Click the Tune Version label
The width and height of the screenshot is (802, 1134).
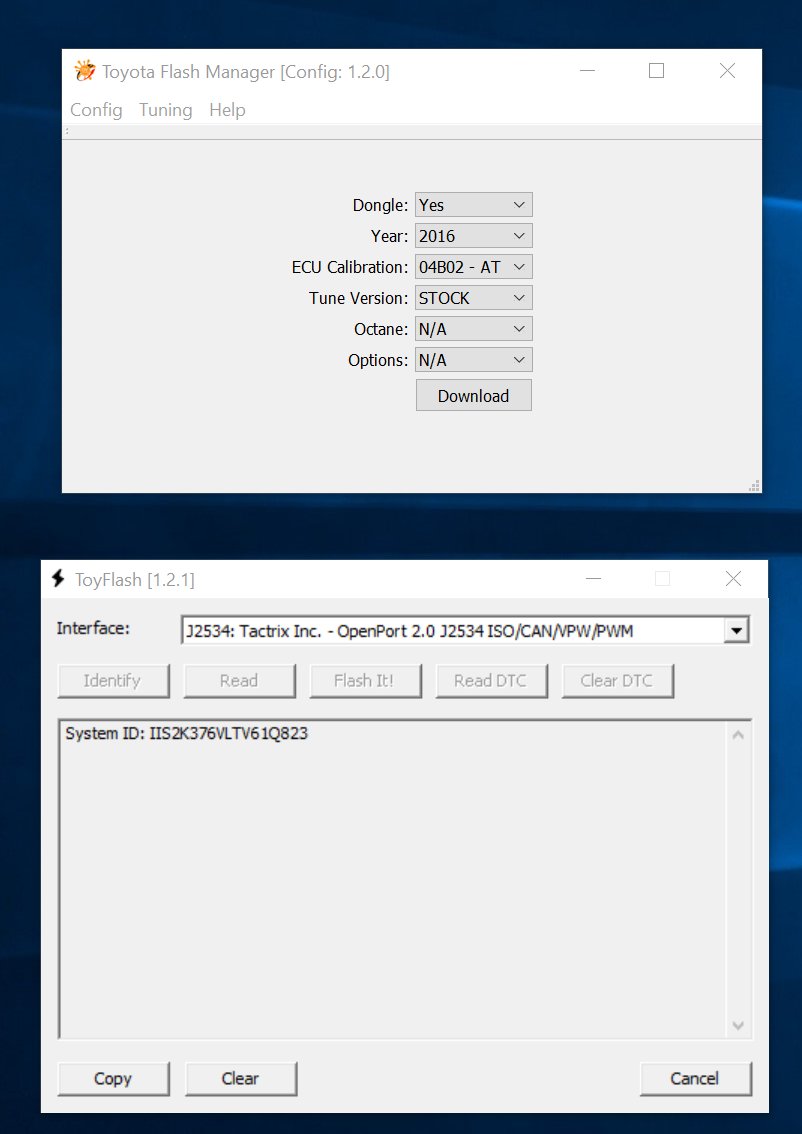point(359,298)
